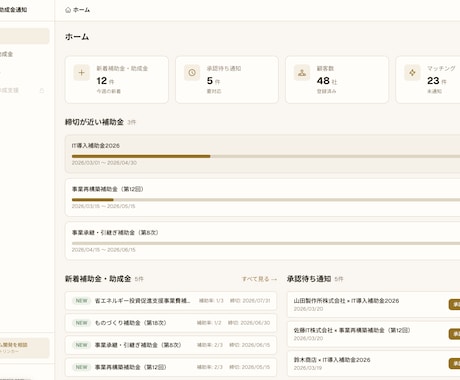Click the clock icon on 承認待ち通知 card
The image size is (460, 380).
coord(192,73)
